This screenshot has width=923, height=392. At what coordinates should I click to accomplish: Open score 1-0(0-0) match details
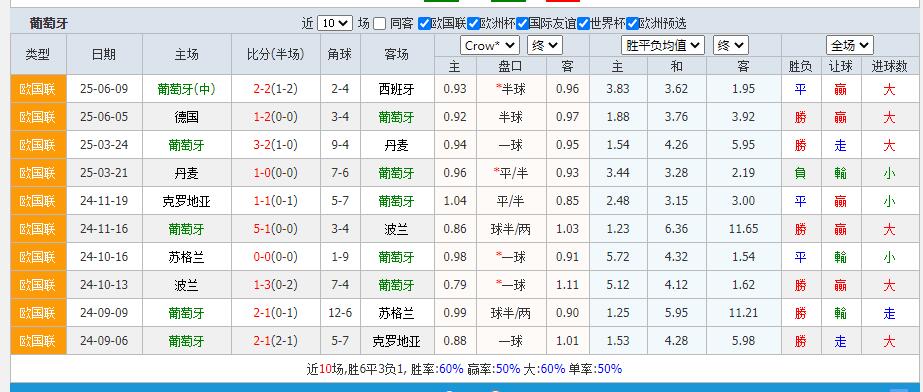click(x=275, y=173)
